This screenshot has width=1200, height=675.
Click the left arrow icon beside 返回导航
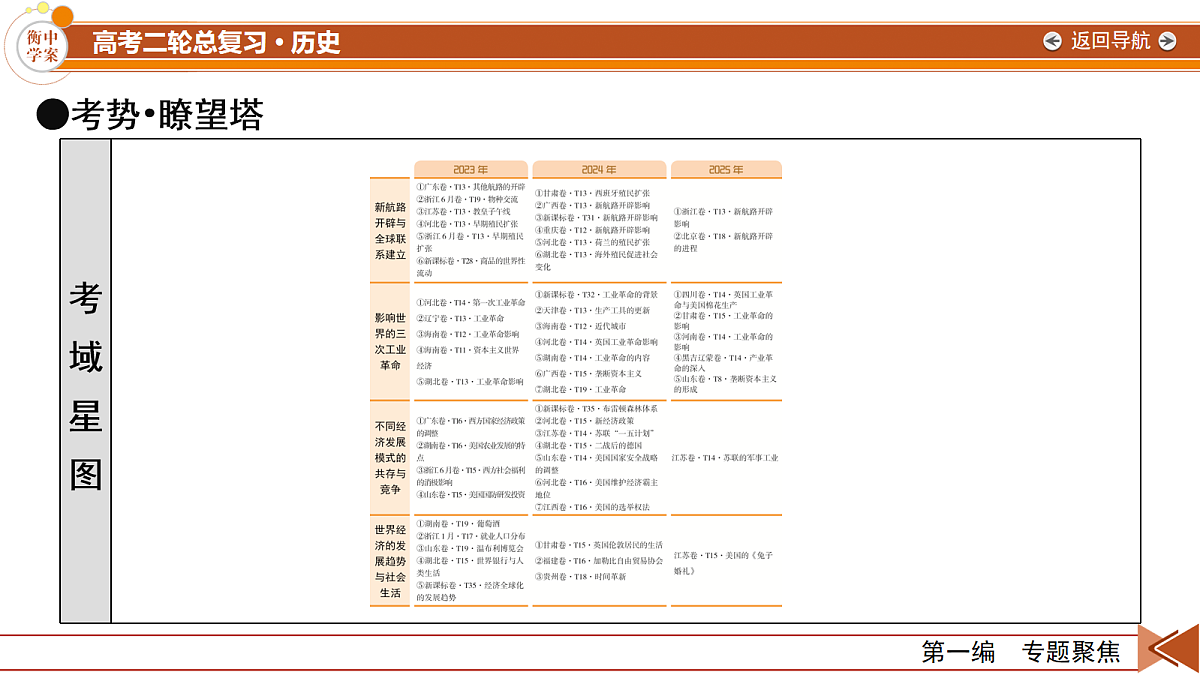pos(1052,41)
